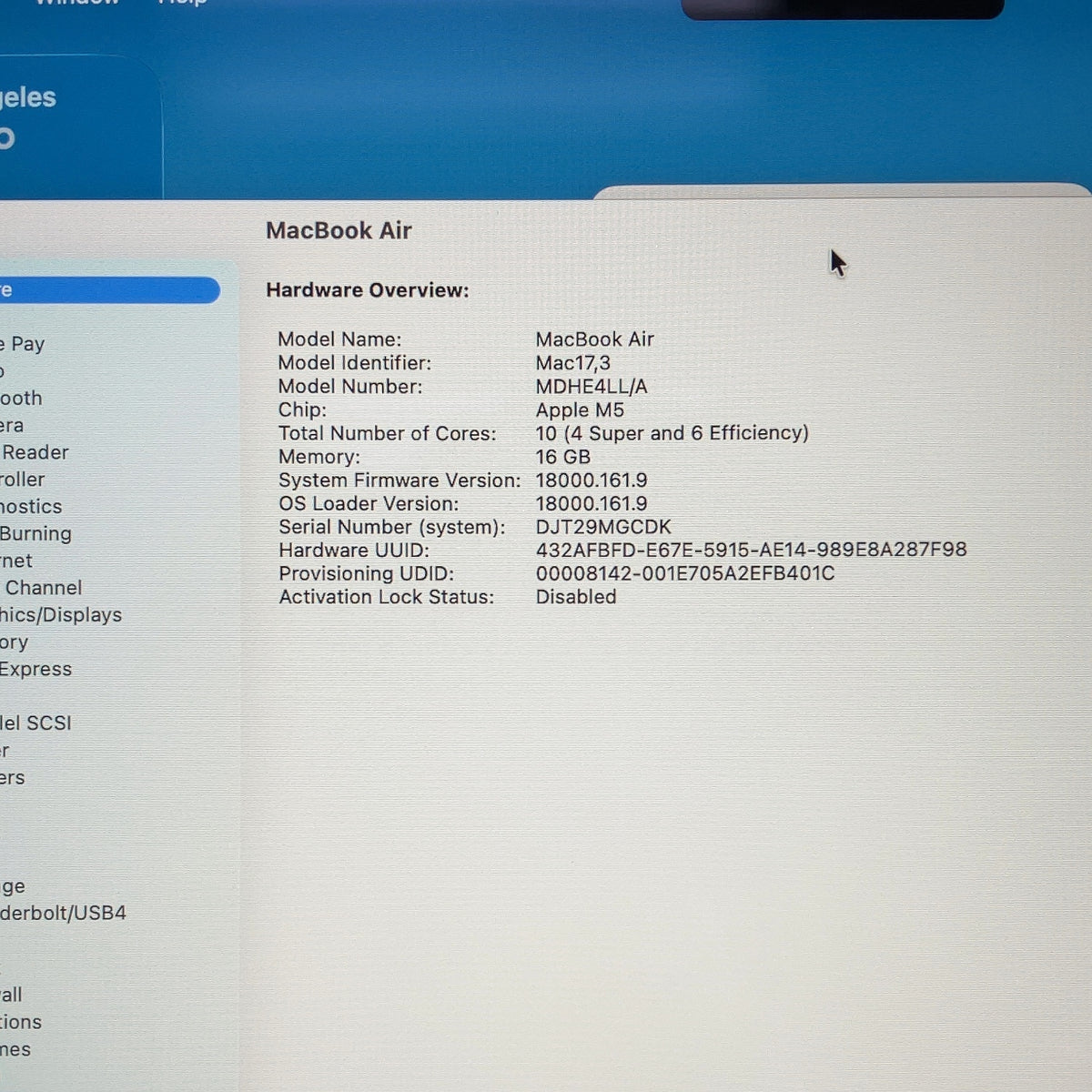Select the Bluetooth sidebar entry
This screenshot has height=1092, width=1092.
(21, 399)
